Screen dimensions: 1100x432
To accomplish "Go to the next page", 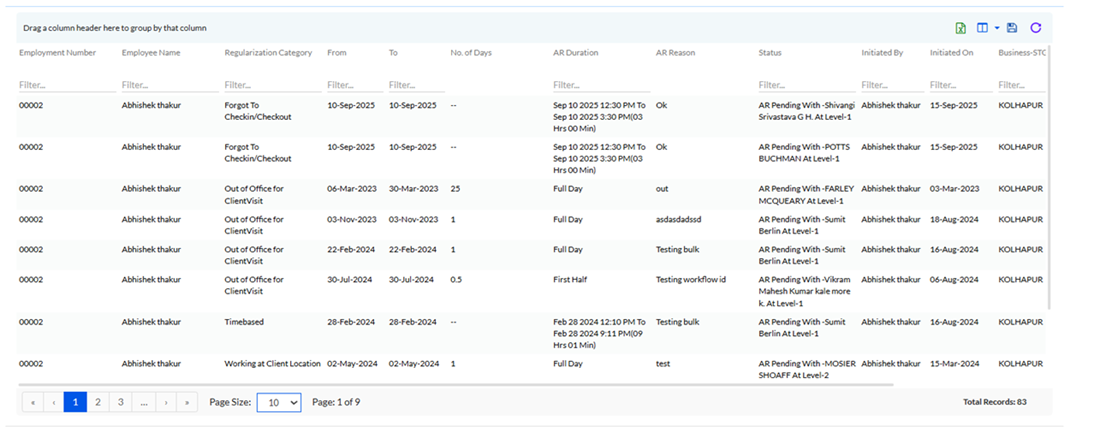I will (x=165, y=402).
